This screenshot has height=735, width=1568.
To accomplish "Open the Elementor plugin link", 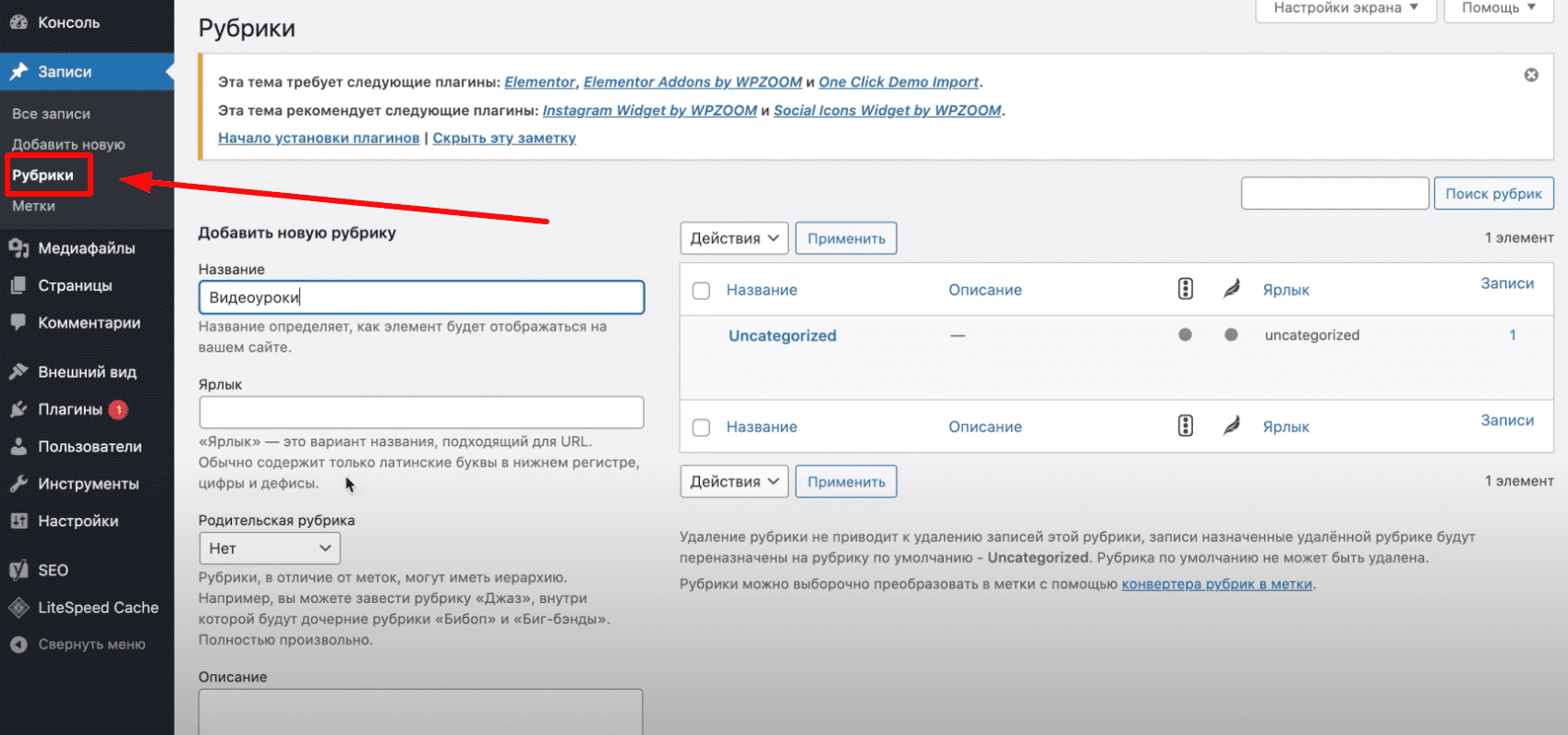I will 540,82.
